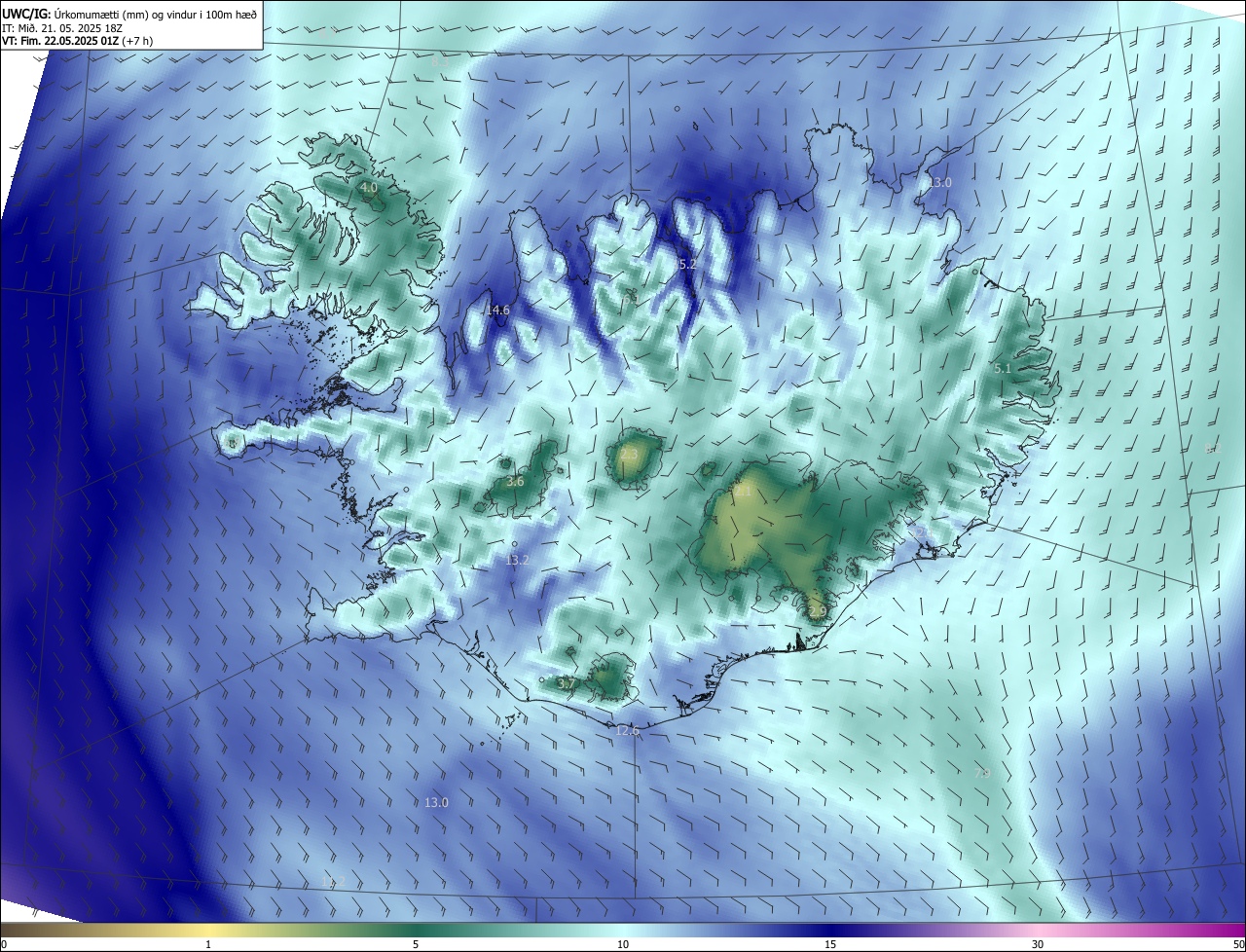The width and height of the screenshot is (1246, 952).
Task: Click the 2.3 value on the central glacier
Action: pyautogui.click(x=629, y=454)
